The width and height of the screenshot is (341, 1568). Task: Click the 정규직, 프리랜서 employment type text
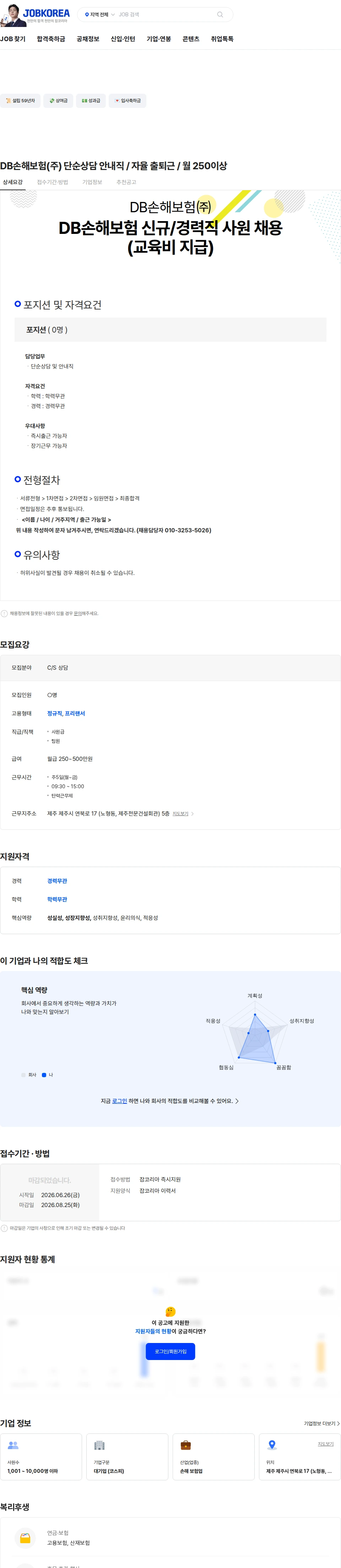(66, 713)
